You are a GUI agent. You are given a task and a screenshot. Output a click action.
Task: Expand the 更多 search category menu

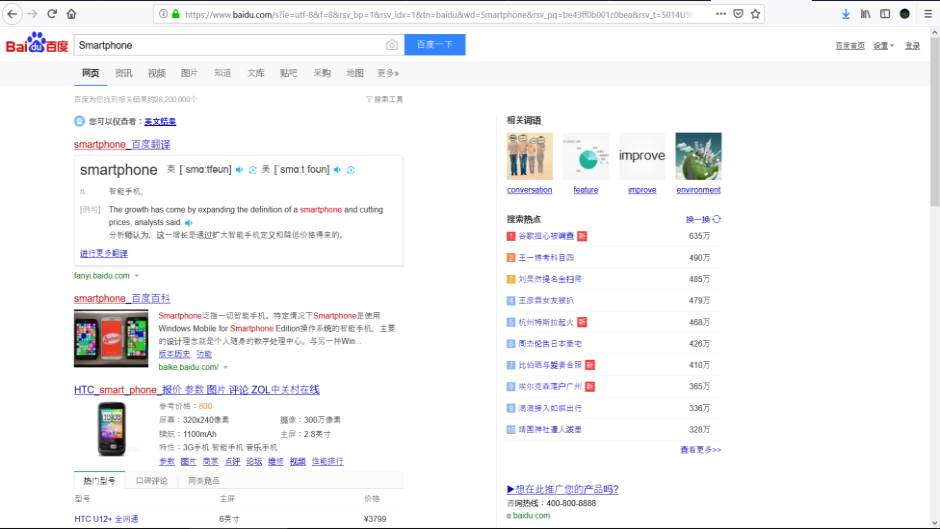coord(388,73)
